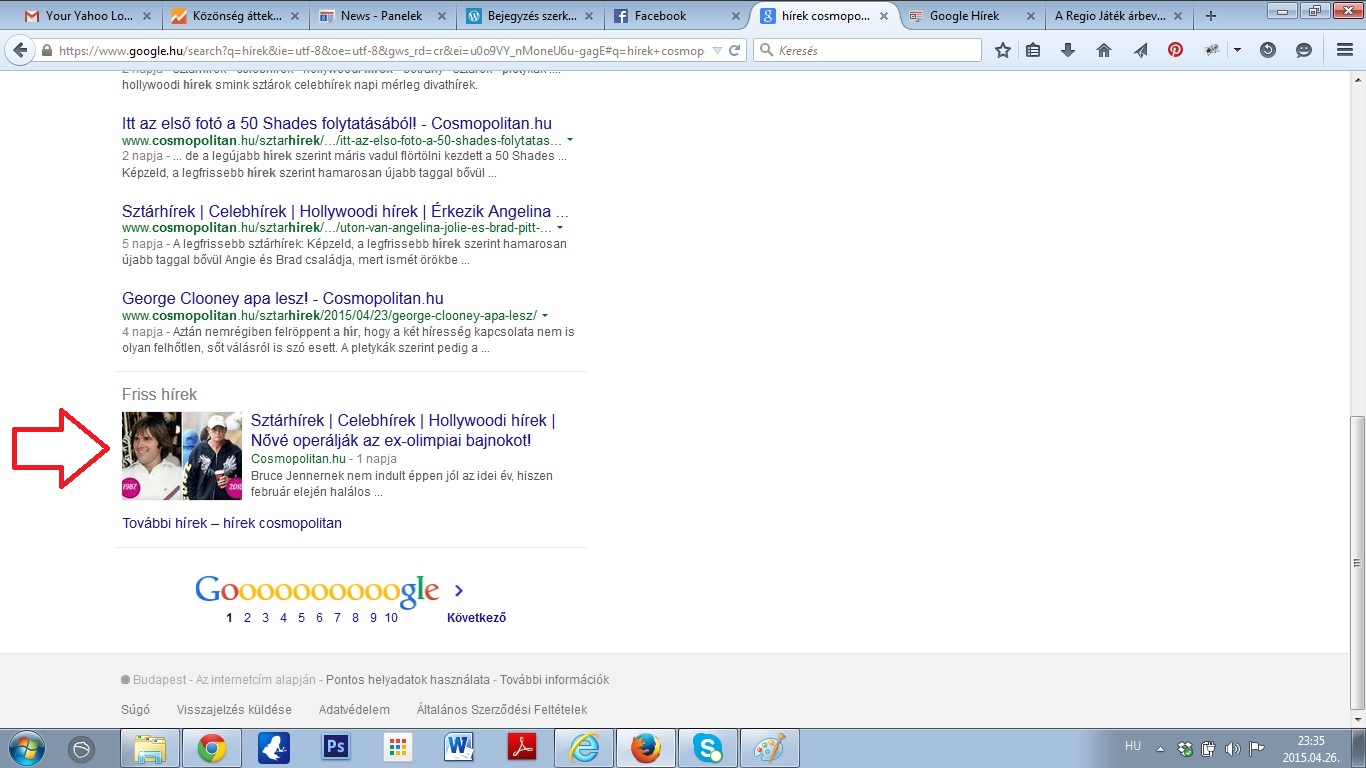Open the 'George Clooney apa lesz!' result
Viewport: 1366px width, 768px height.
point(282,298)
